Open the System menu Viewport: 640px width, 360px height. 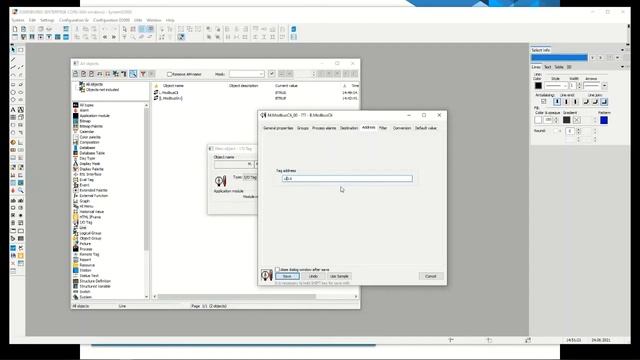18,20
